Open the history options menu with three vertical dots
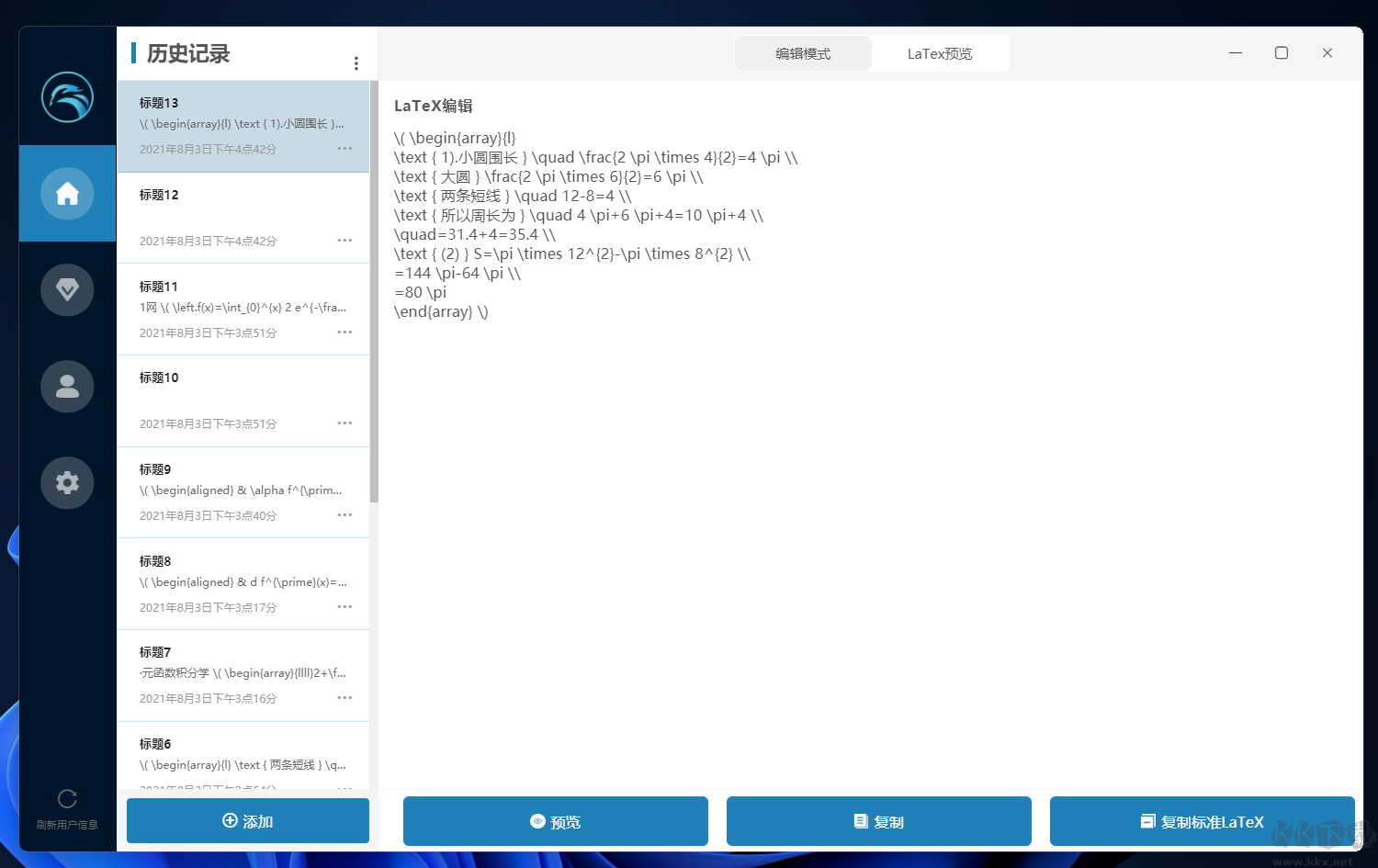 (x=356, y=63)
